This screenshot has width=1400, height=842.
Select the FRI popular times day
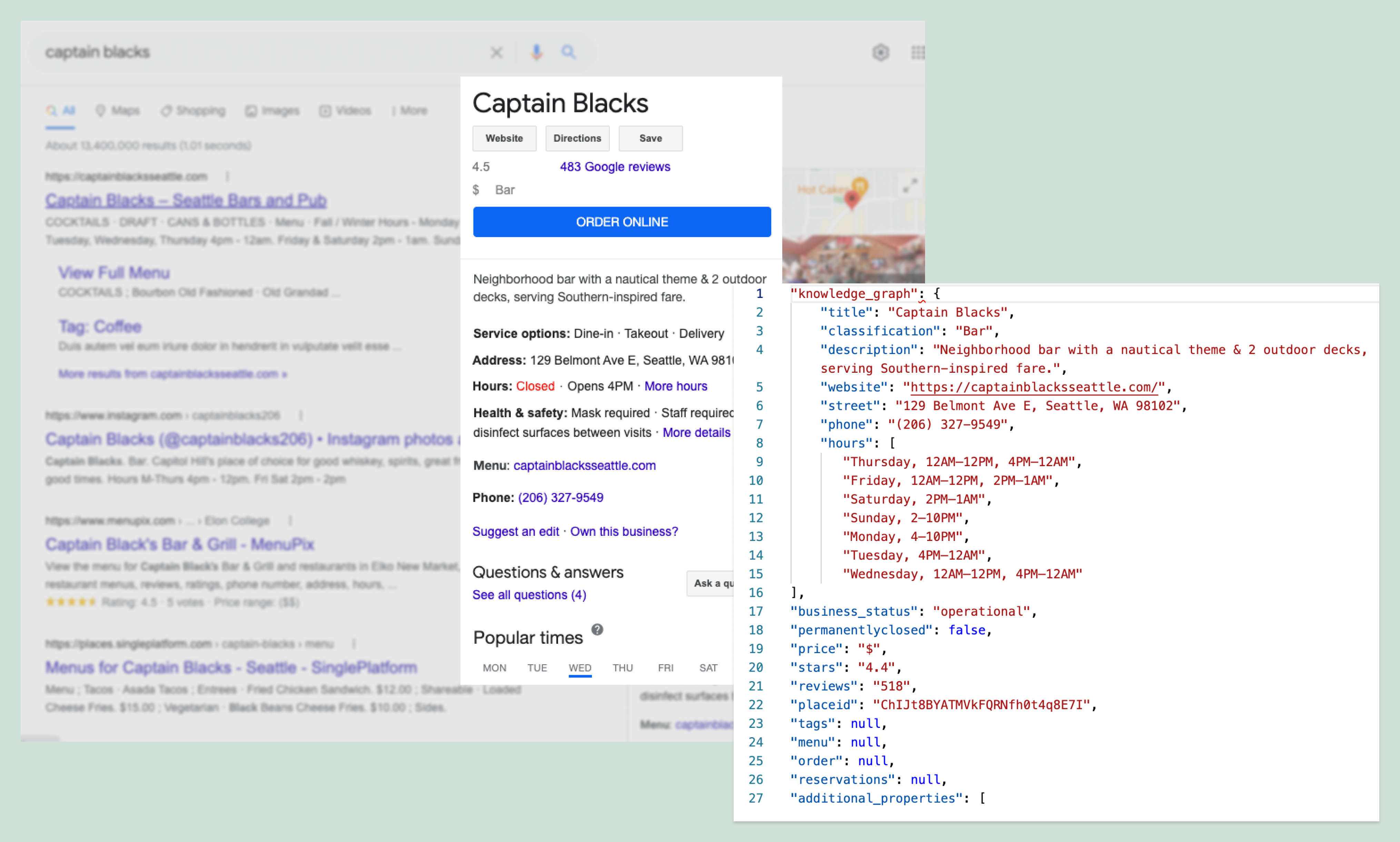pyautogui.click(x=665, y=668)
